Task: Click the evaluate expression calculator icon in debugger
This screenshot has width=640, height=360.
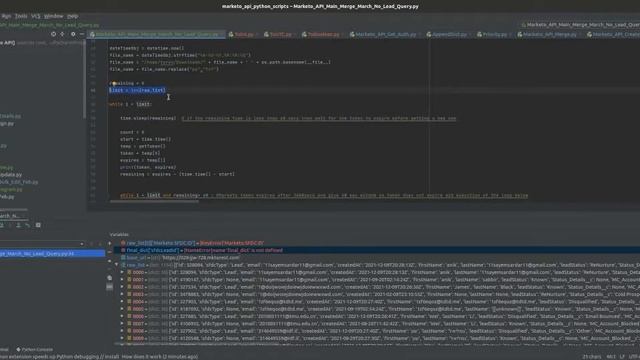Action: point(38,225)
